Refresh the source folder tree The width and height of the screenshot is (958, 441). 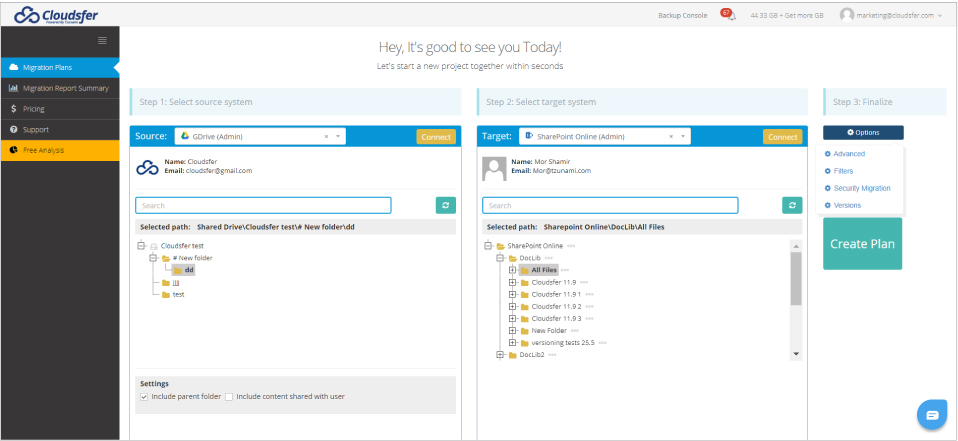445,205
